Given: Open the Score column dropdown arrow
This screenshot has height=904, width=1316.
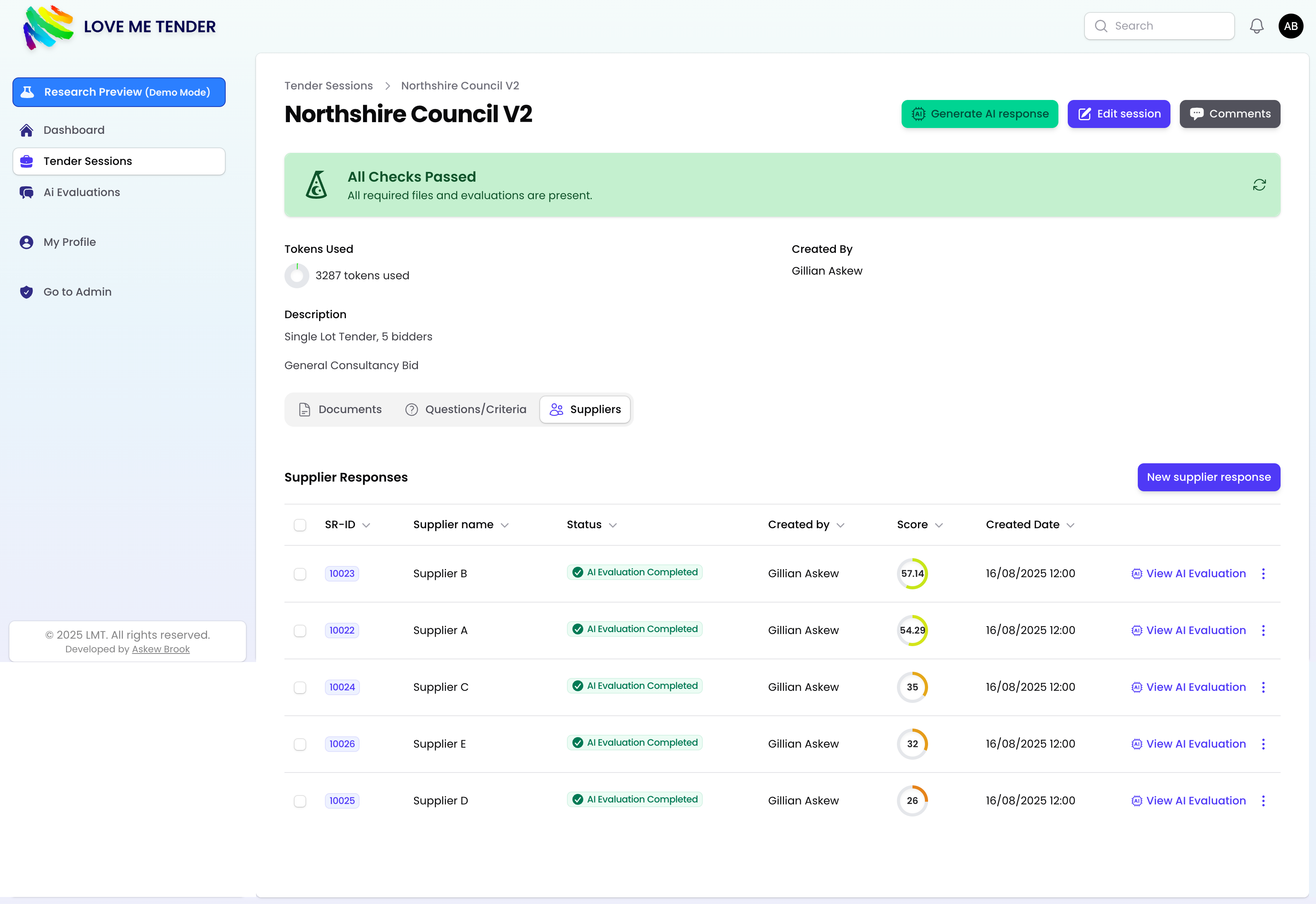Looking at the screenshot, I should point(939,526).
